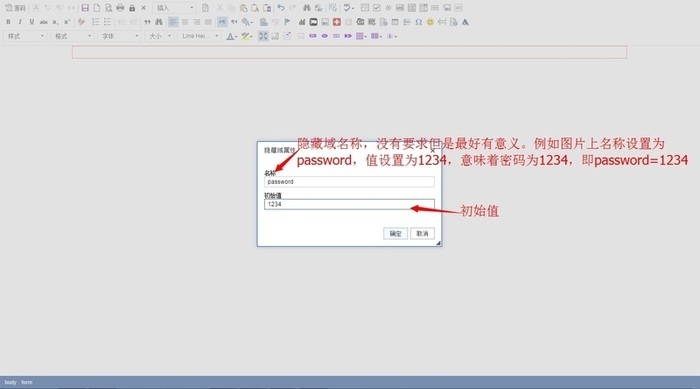Open the 插入 insert dropdown
The width and height of the screenshot is (700, 389).
tap(175, 8)
